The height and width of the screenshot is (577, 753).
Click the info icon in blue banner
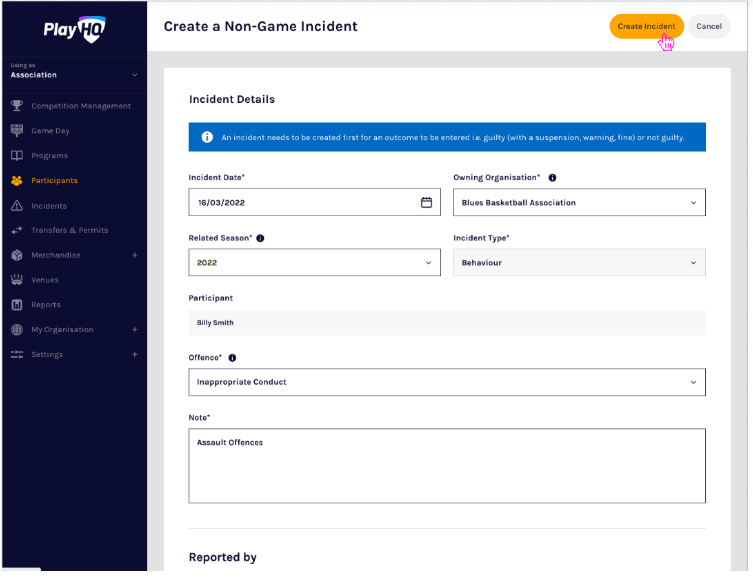[x=207, y=137]
